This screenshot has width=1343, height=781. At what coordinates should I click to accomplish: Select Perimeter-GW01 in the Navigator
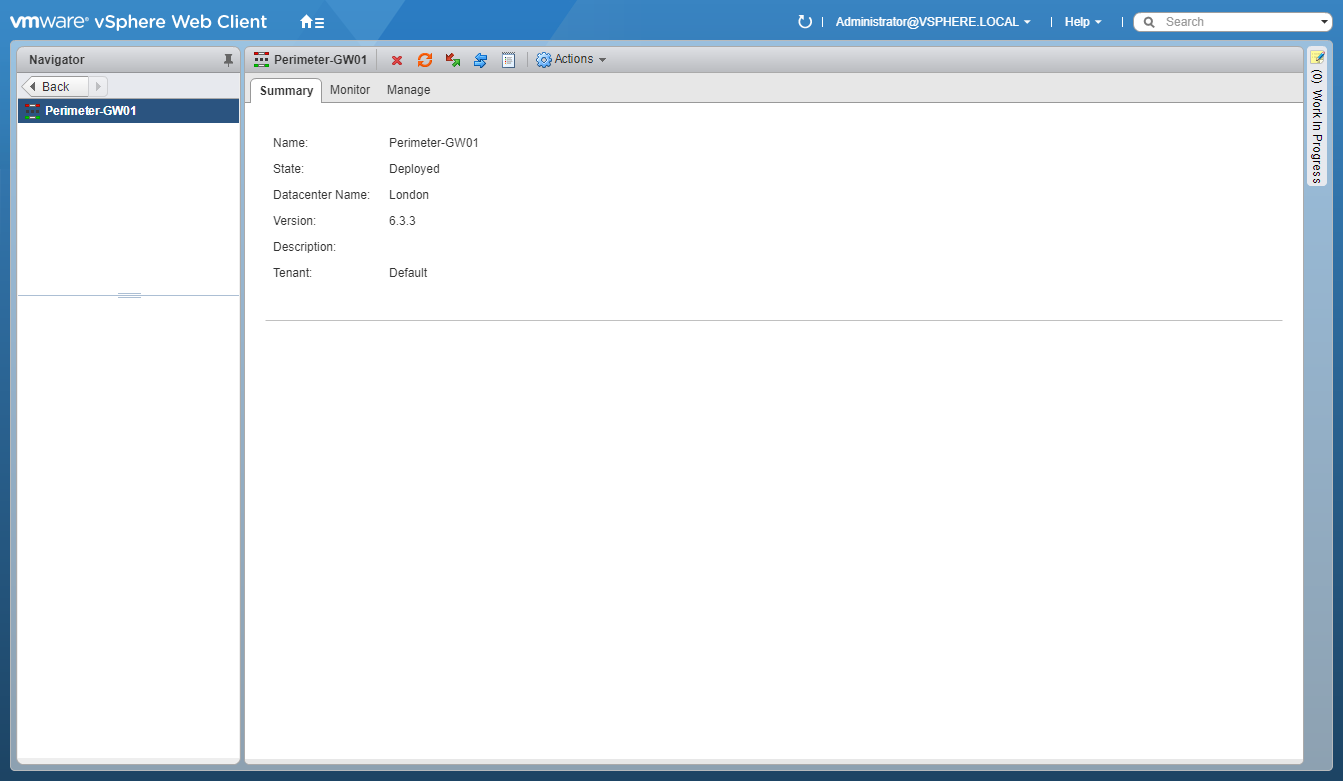(90, 111)
